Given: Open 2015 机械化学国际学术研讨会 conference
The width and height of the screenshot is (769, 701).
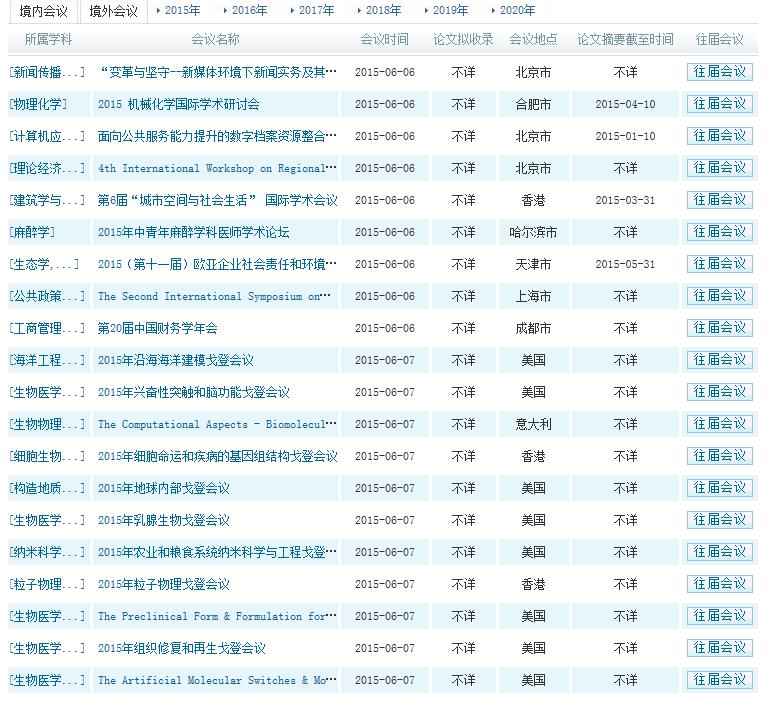Looking at the screenshot, I should click(x=179, y=104).
